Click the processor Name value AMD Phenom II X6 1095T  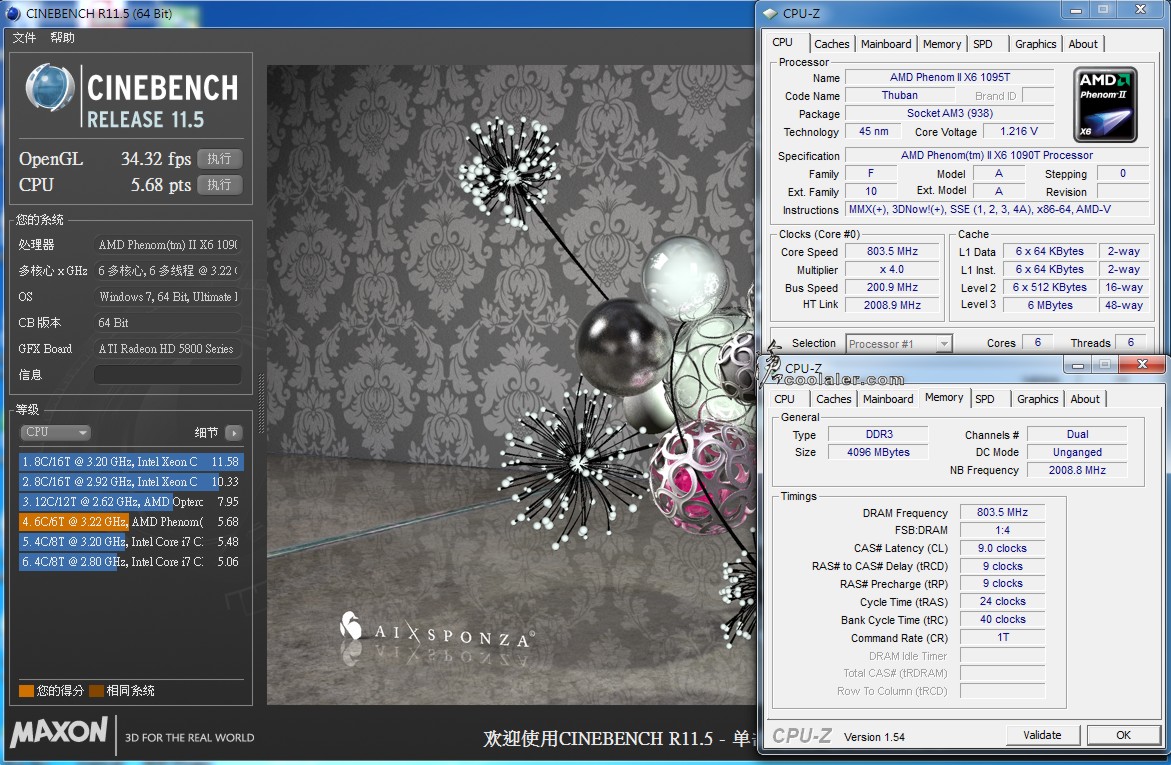pos(949,77)
